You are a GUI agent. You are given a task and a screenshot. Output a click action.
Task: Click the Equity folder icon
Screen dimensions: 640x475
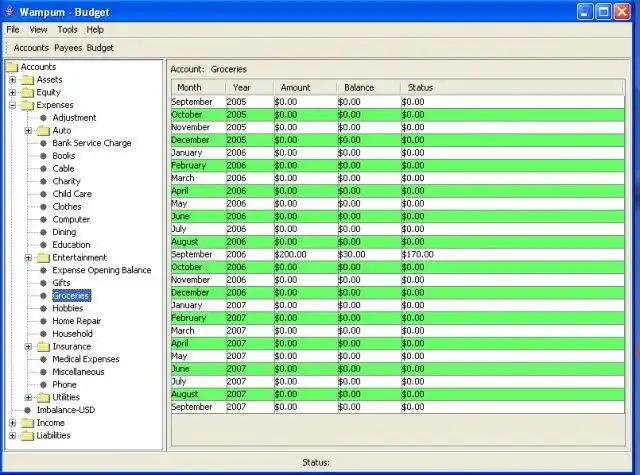(27, 92)
